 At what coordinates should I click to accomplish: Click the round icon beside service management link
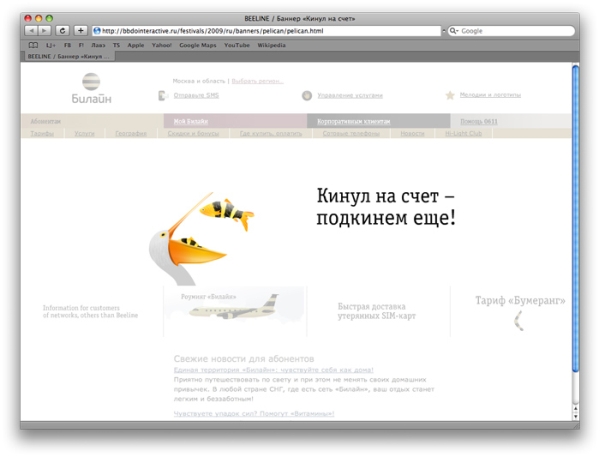click(x=307, y=95)
